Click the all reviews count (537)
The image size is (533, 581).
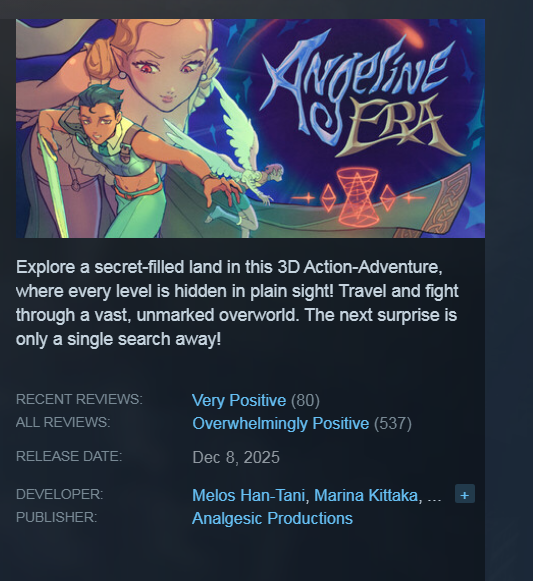click(393, 424)
